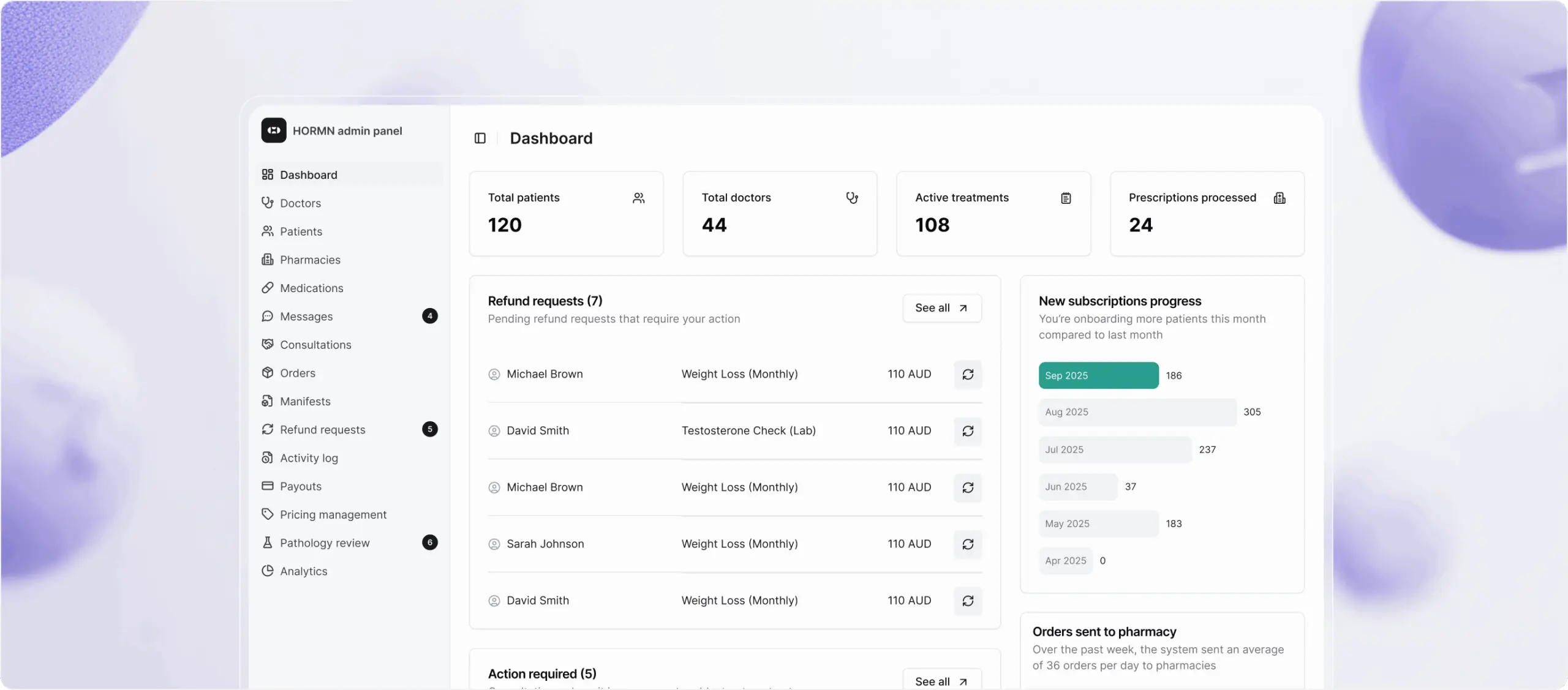
Task: Open Action required See all button
Action: 941,681
